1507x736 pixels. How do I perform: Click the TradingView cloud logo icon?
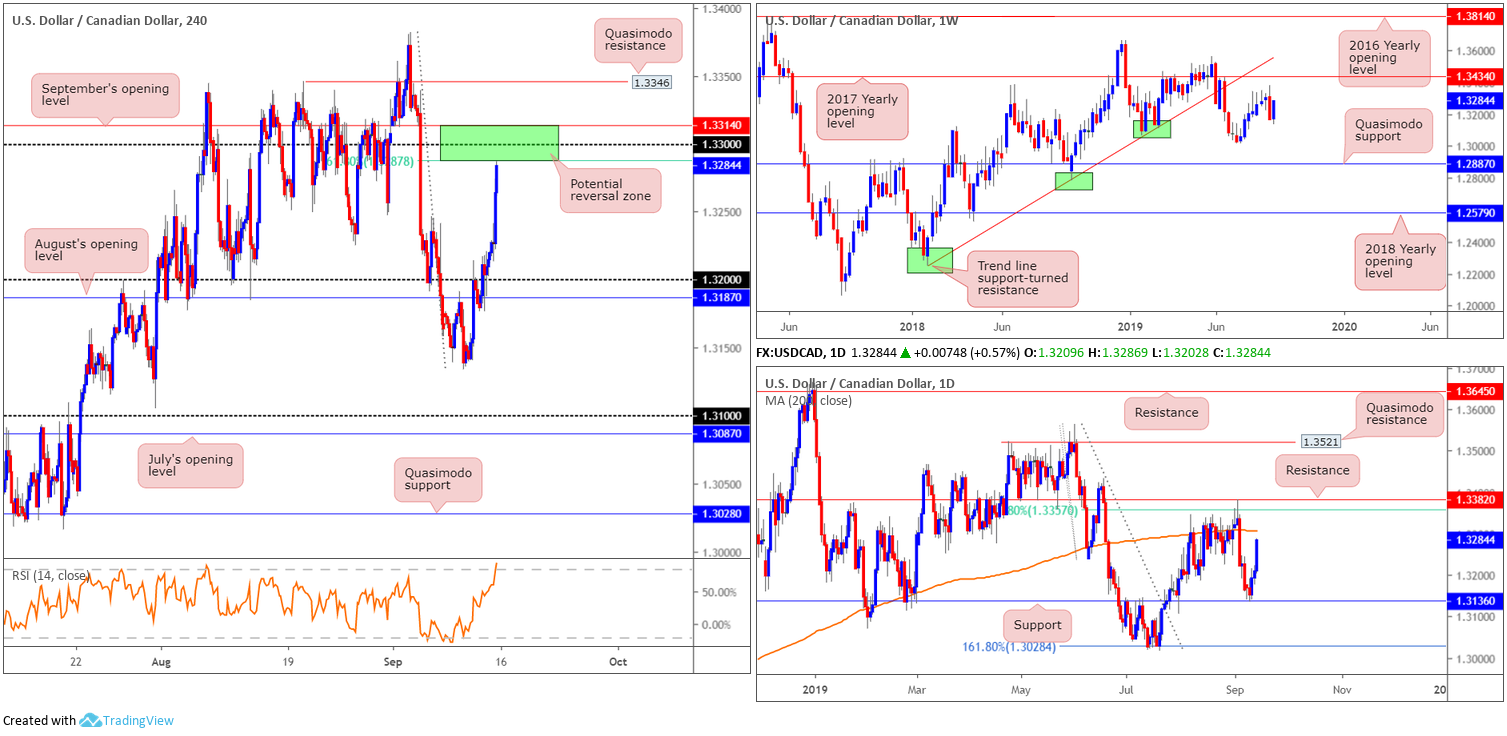[x=90, y=720]
